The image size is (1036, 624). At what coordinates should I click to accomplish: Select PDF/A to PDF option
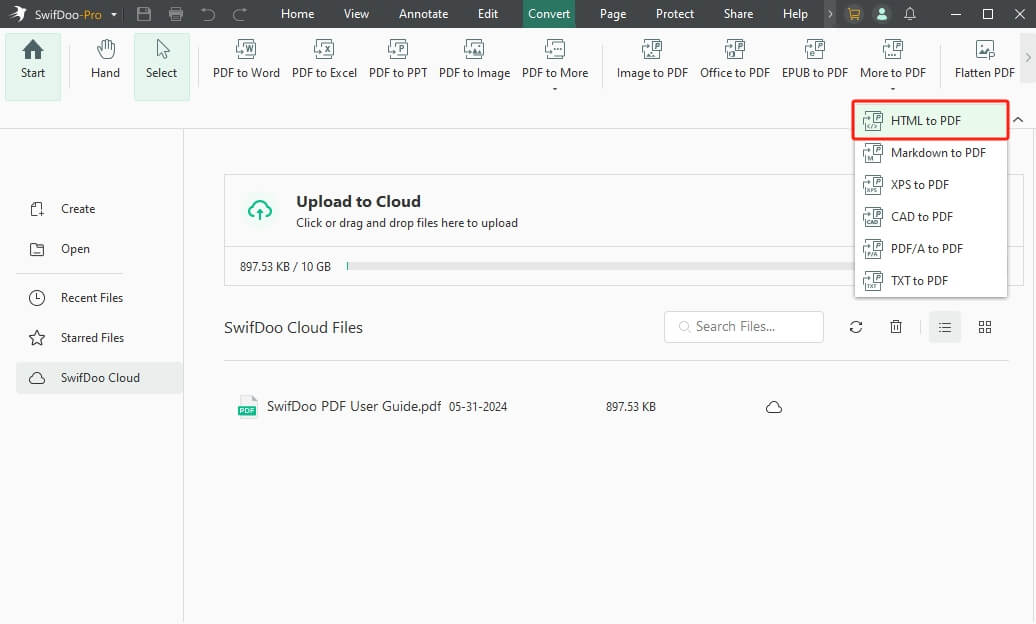[x=930, y=249]
